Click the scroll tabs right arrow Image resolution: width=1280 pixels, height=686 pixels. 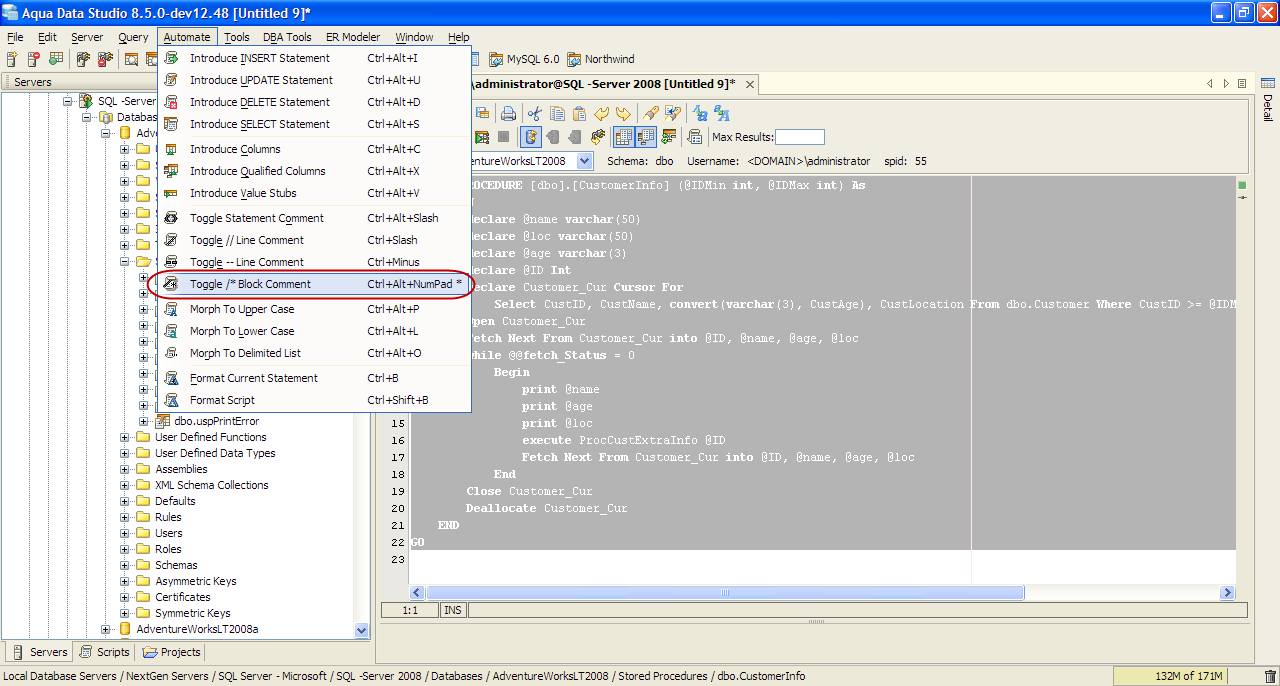point(1226,83)
